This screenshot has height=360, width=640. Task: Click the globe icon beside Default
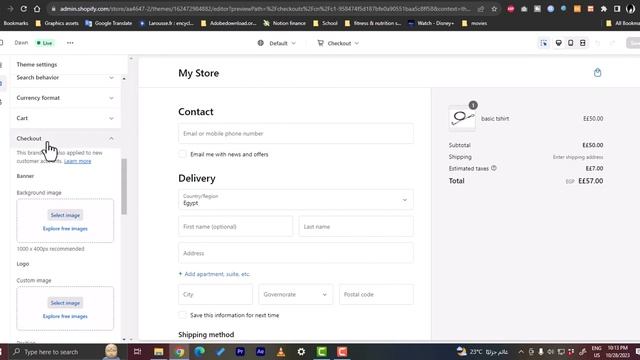coord(260,43)
